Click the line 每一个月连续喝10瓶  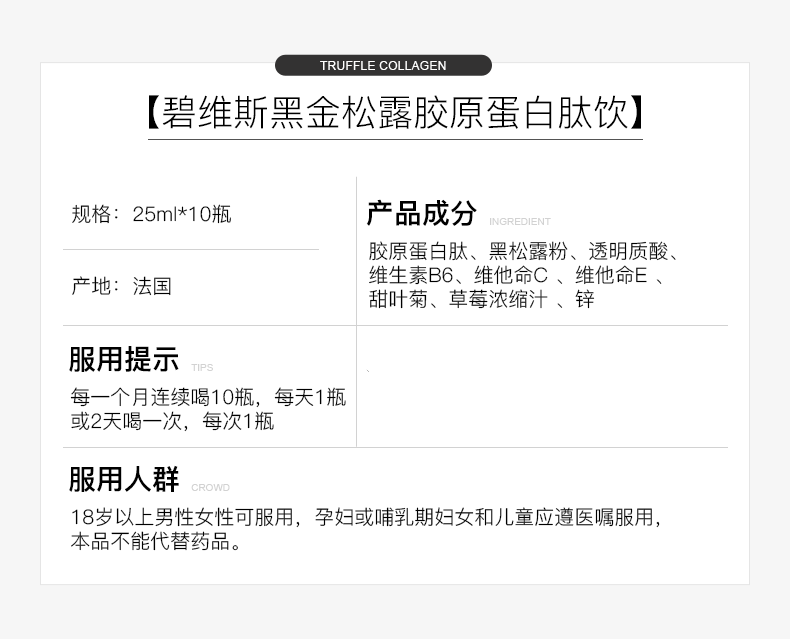208,397
